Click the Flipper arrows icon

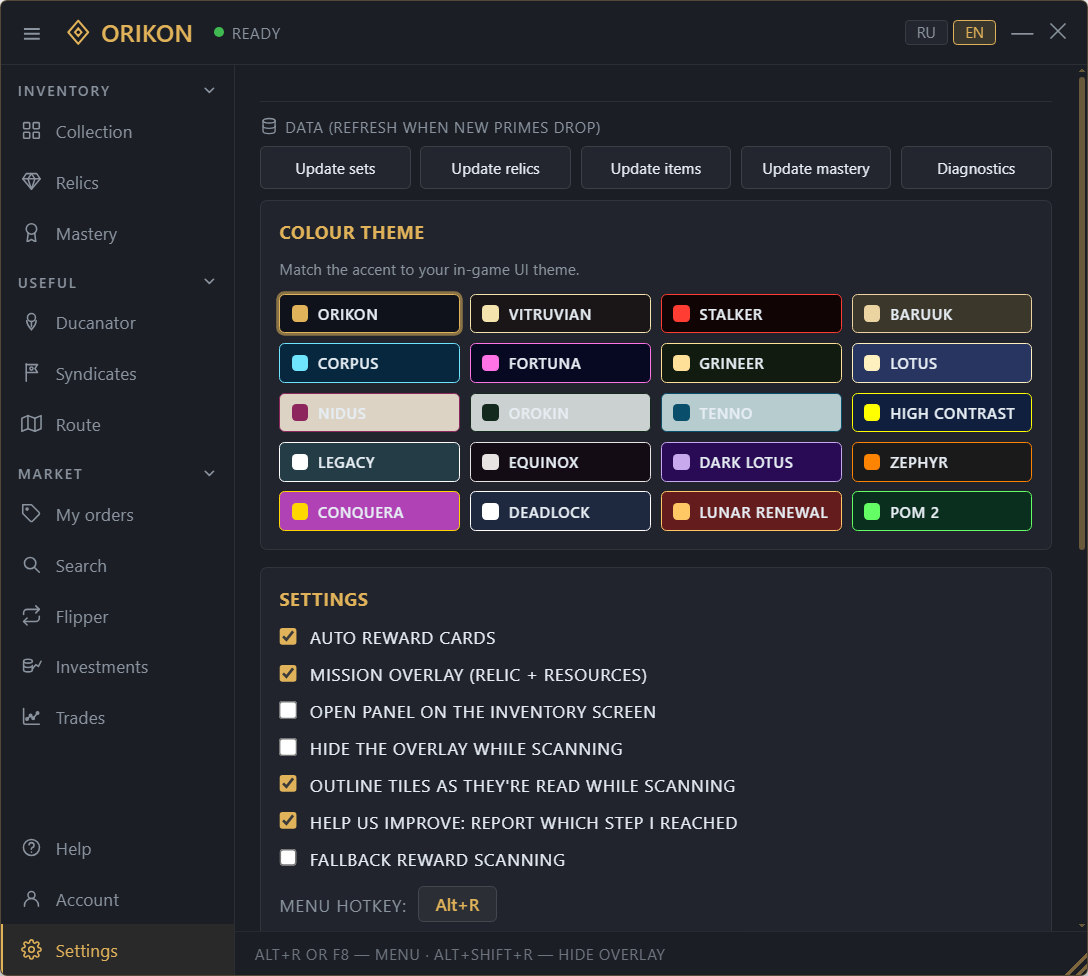31,616
